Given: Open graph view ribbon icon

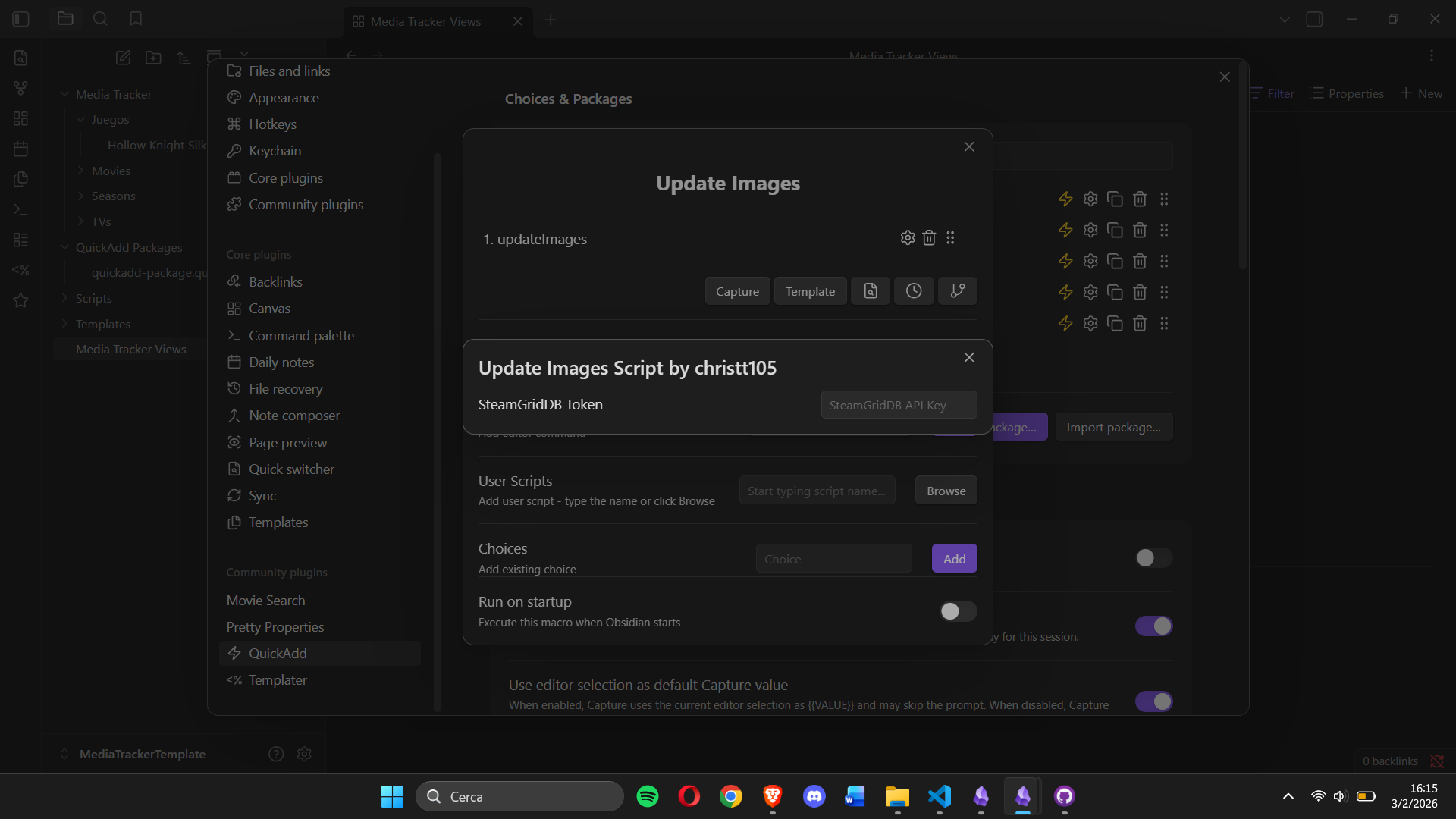Looking at the screenshot, I should tap(21, 88).
